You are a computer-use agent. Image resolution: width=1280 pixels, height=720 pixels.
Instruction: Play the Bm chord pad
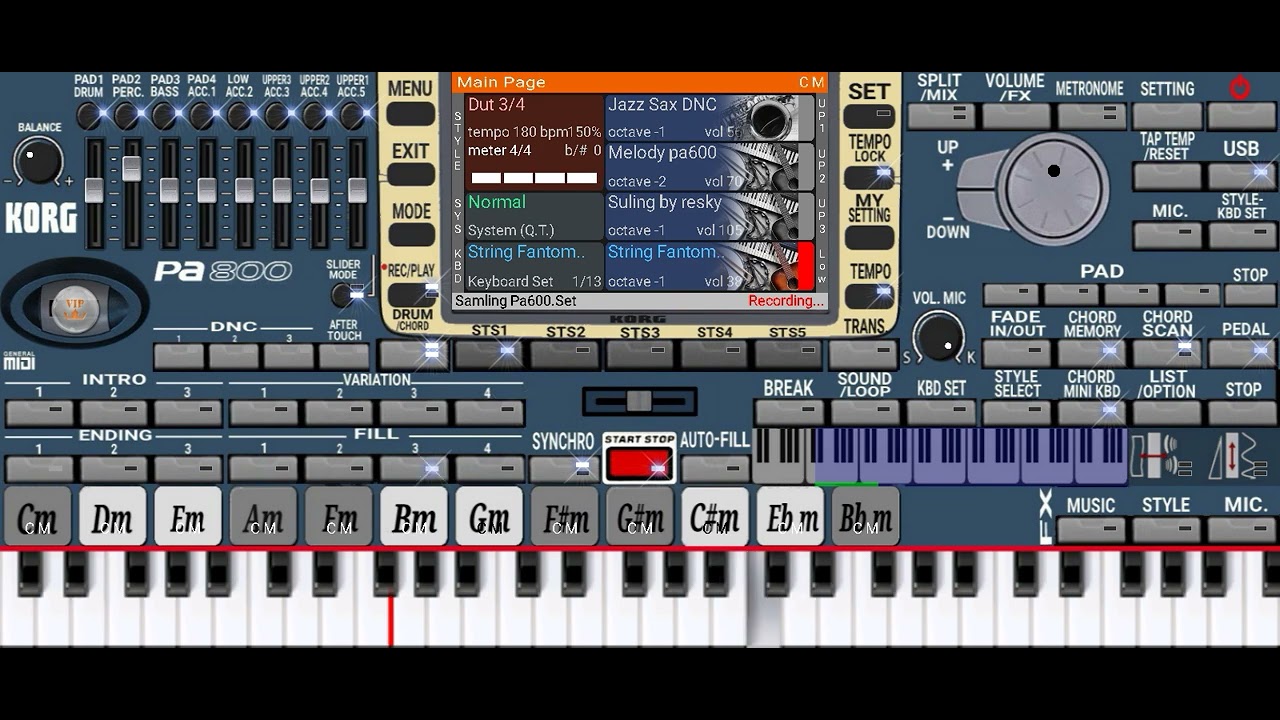coord(414,516)
